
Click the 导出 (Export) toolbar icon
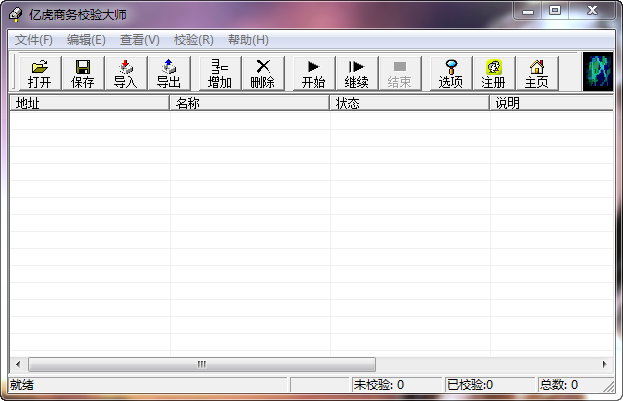(x=168, y=74)
